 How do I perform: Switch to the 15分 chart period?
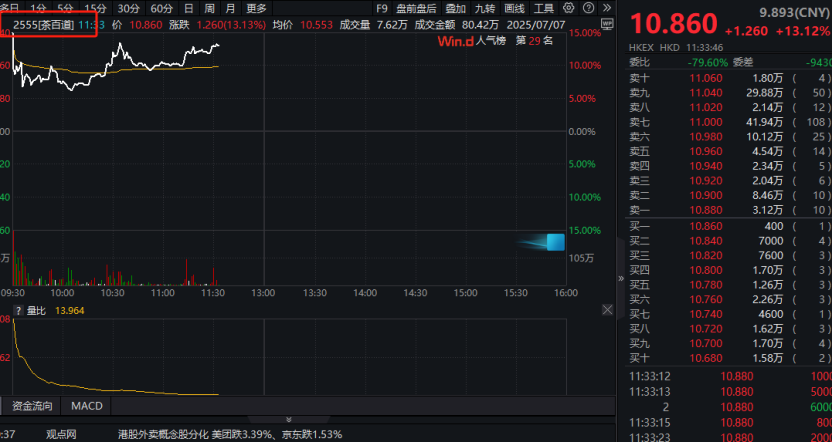(95, 9)
